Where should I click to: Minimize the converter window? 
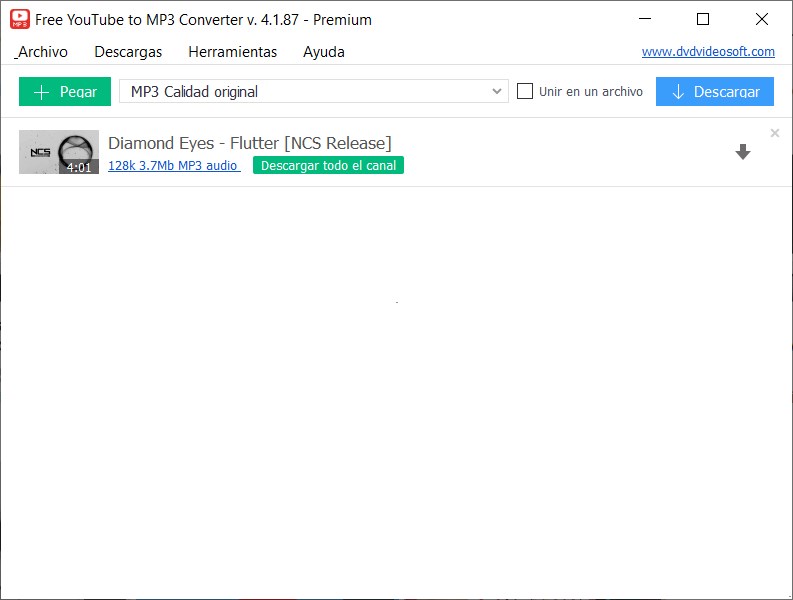click(x=645, y=19)
